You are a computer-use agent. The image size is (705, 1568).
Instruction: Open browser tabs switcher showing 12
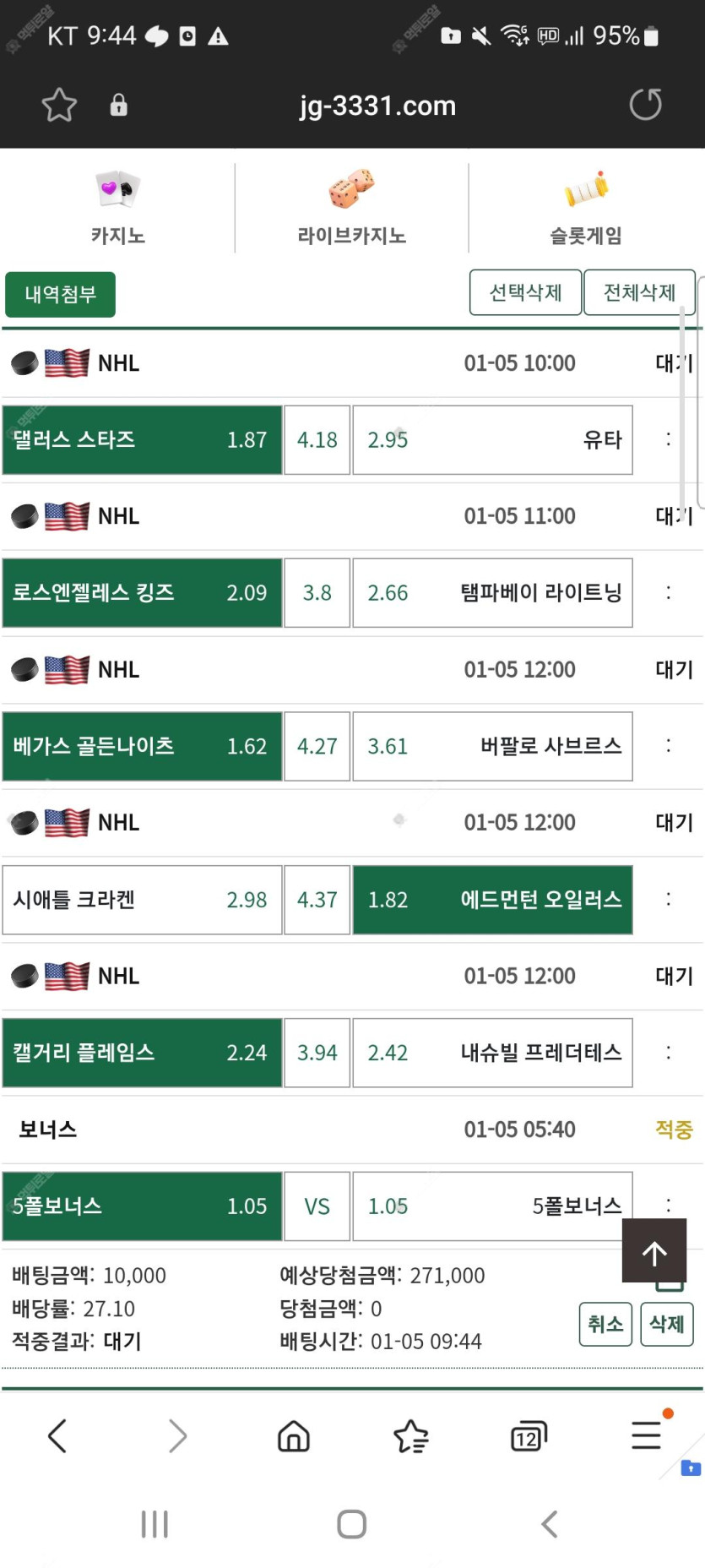(x=529, y=1435)
